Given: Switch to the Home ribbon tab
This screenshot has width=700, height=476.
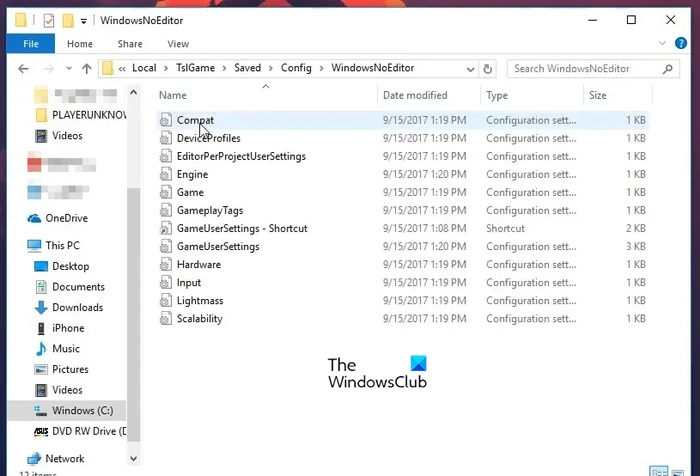Looking at the screenshot, I should click(x=79, y=44).
